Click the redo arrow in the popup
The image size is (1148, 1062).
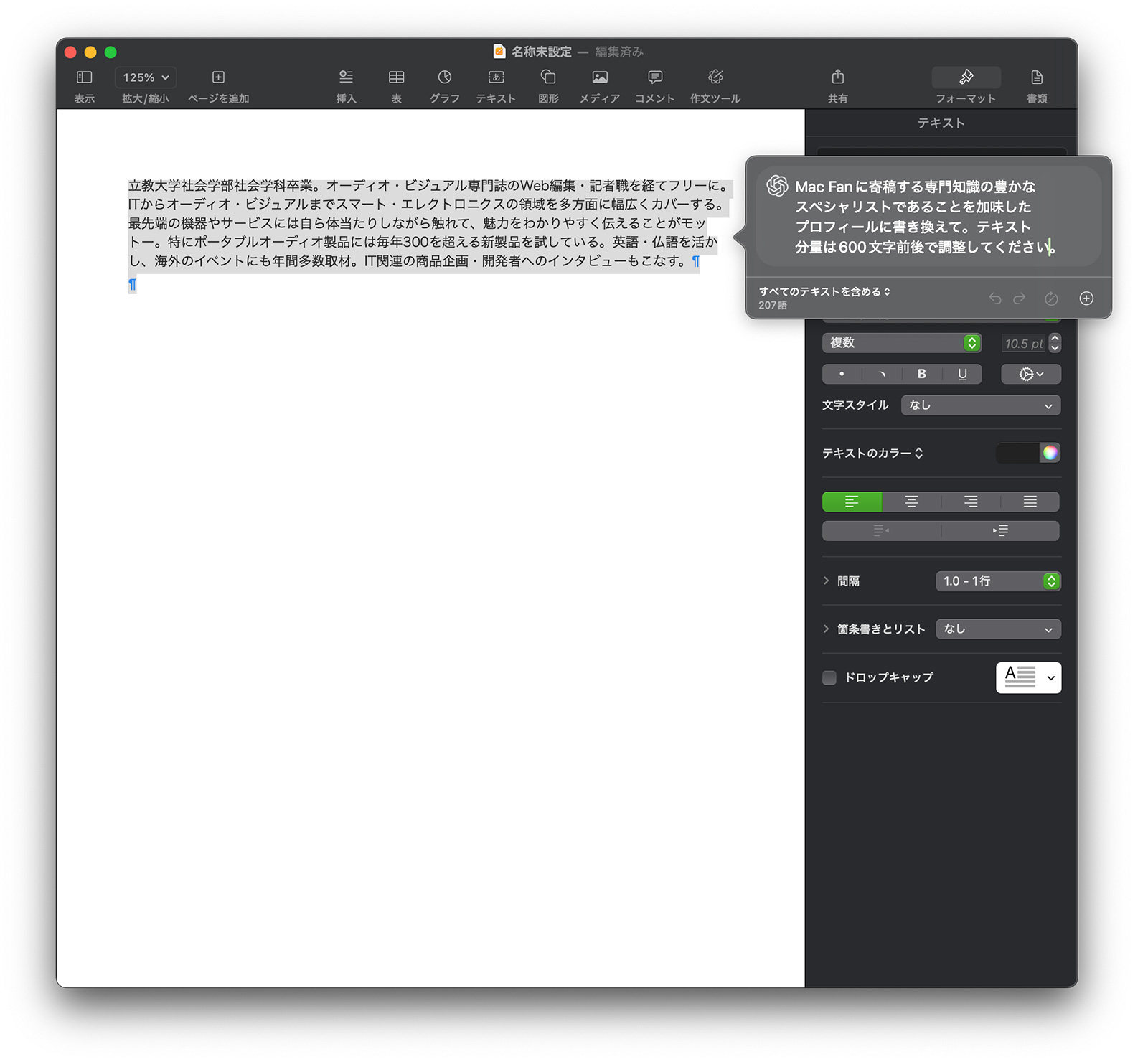(x=1019, y=299)
